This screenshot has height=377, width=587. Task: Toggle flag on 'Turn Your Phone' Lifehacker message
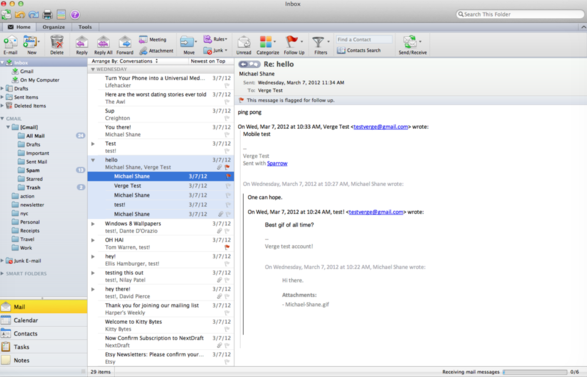click(x=227, y=85)
